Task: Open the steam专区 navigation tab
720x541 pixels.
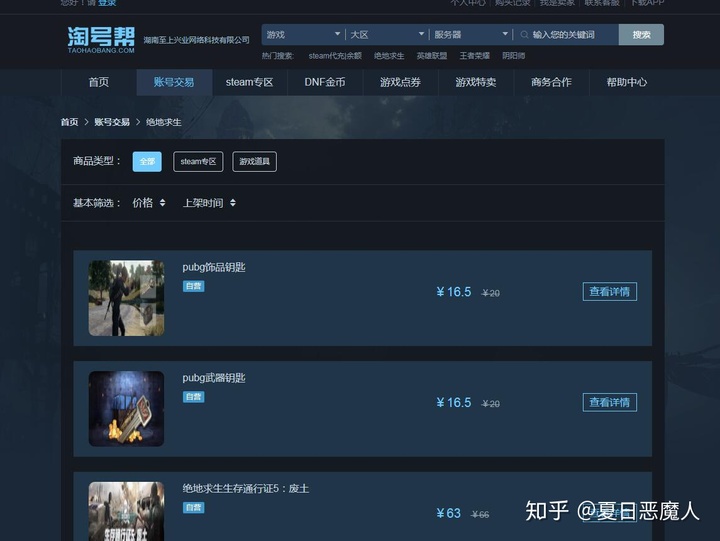Action: click(x=249, y=82)
